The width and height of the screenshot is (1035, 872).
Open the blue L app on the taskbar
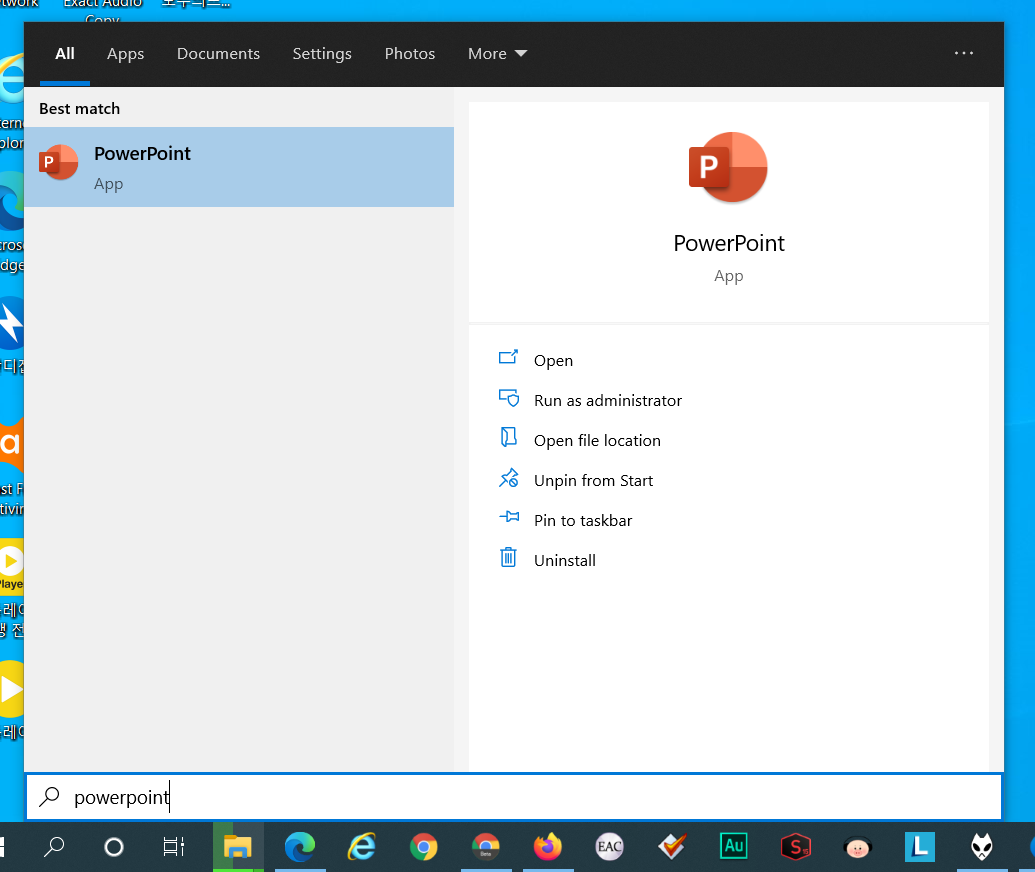919,847
